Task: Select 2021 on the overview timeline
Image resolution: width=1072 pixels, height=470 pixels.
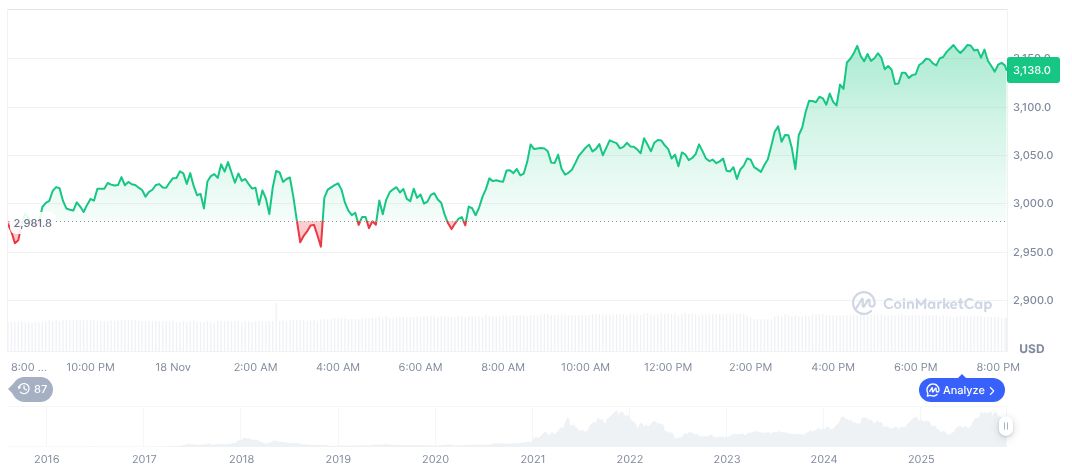Action: (532, 459)
